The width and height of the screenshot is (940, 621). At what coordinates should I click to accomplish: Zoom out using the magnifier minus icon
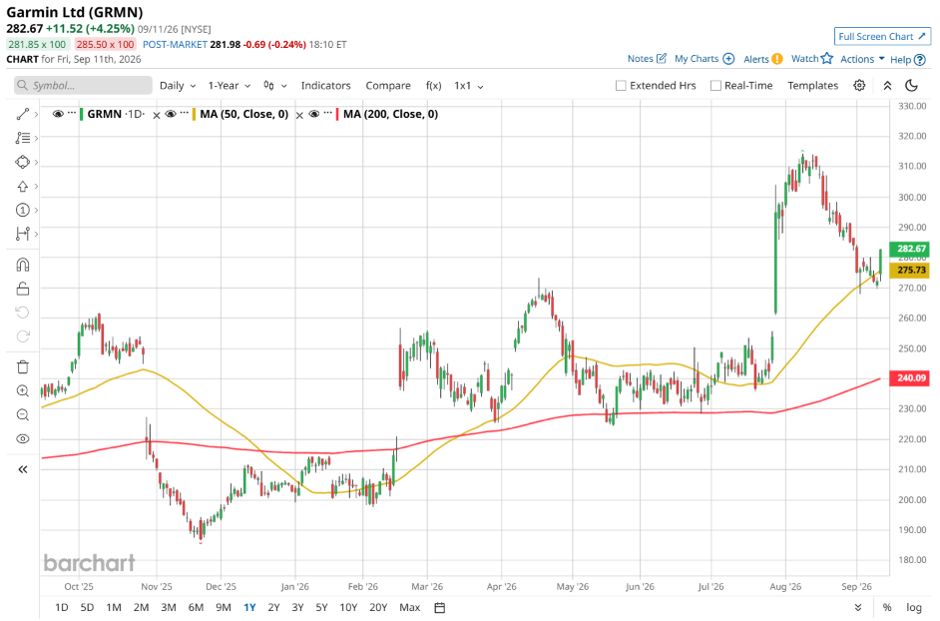point(22,415)
